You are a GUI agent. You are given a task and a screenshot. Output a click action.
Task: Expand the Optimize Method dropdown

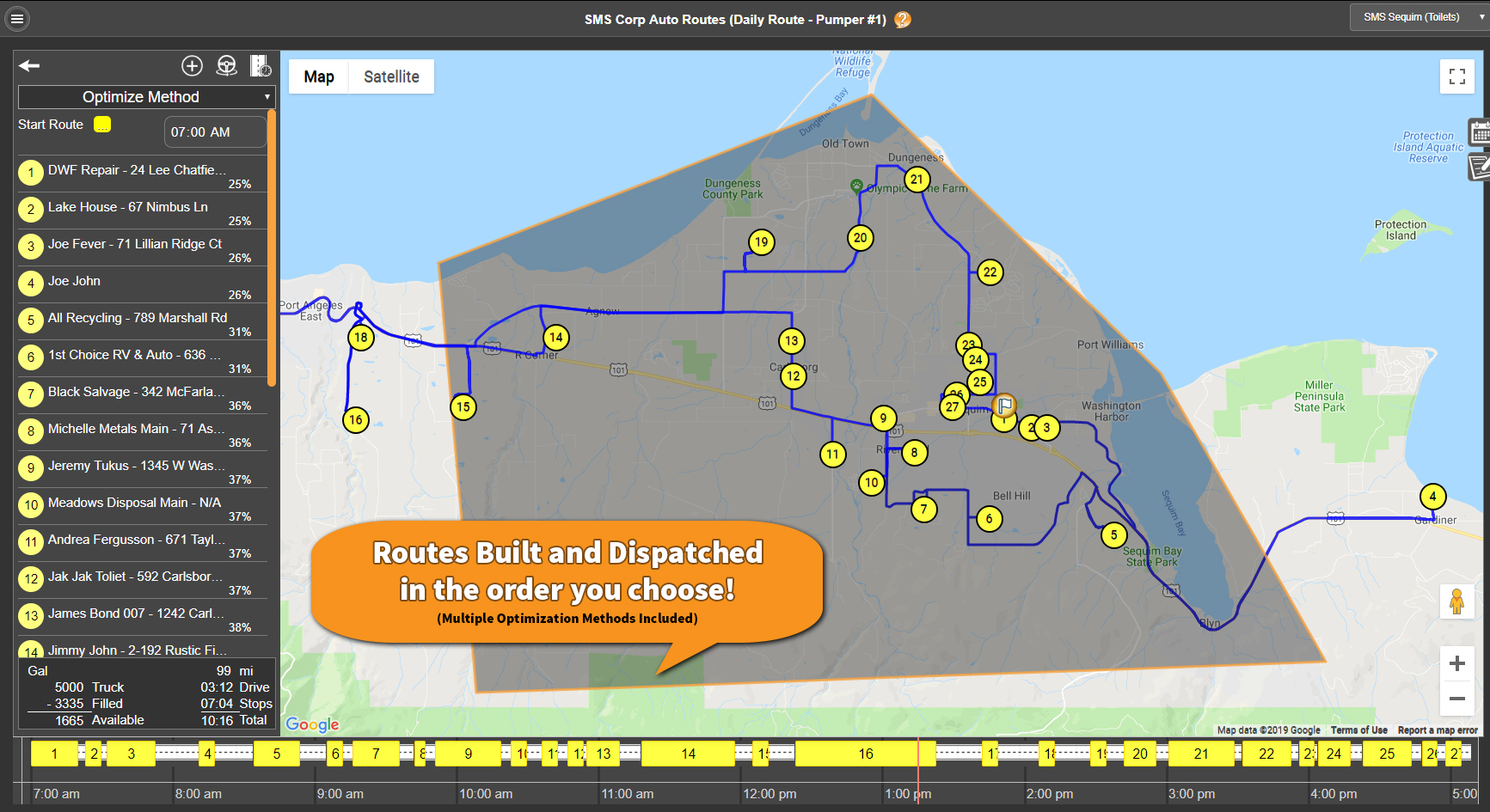coord(145,97)
